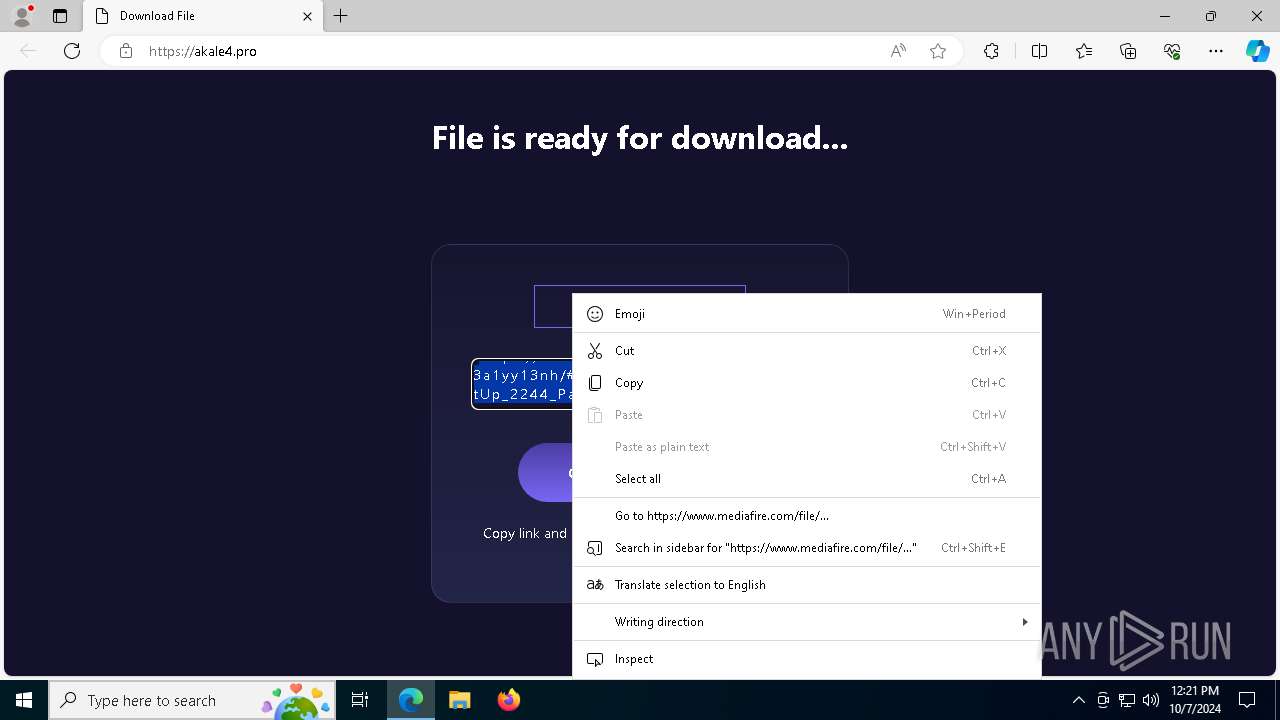Open a new tab with plus button
The width and height of the screenshot is (1280, 720).
coord(340,16)
